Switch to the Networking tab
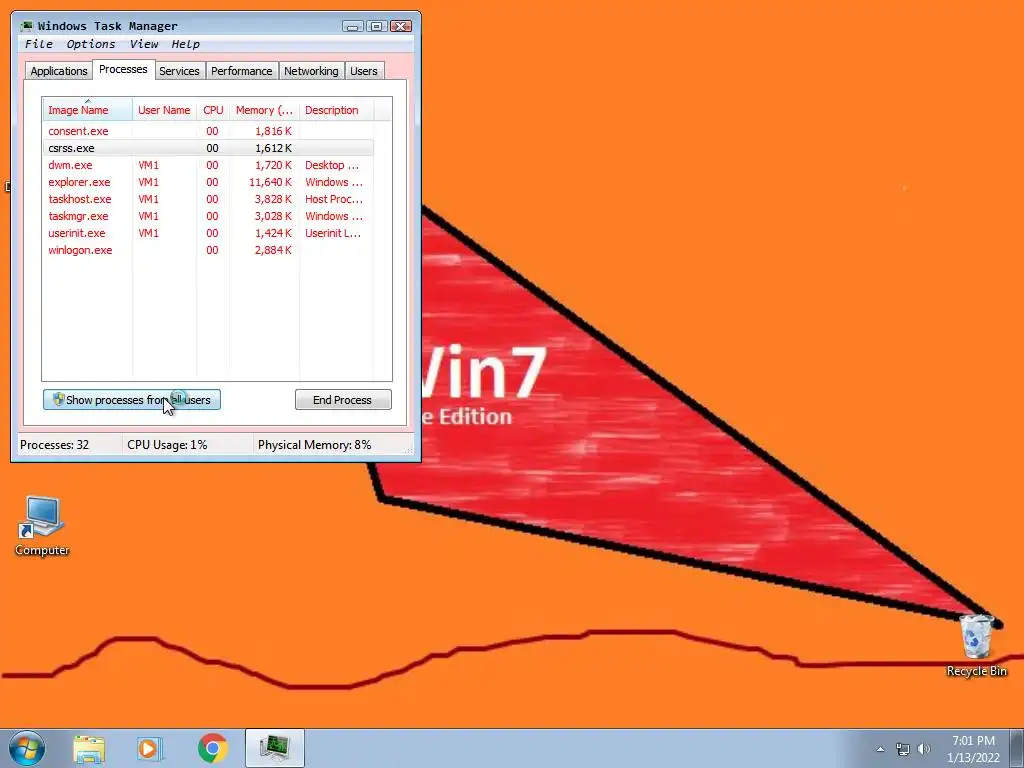 point(311,71)
